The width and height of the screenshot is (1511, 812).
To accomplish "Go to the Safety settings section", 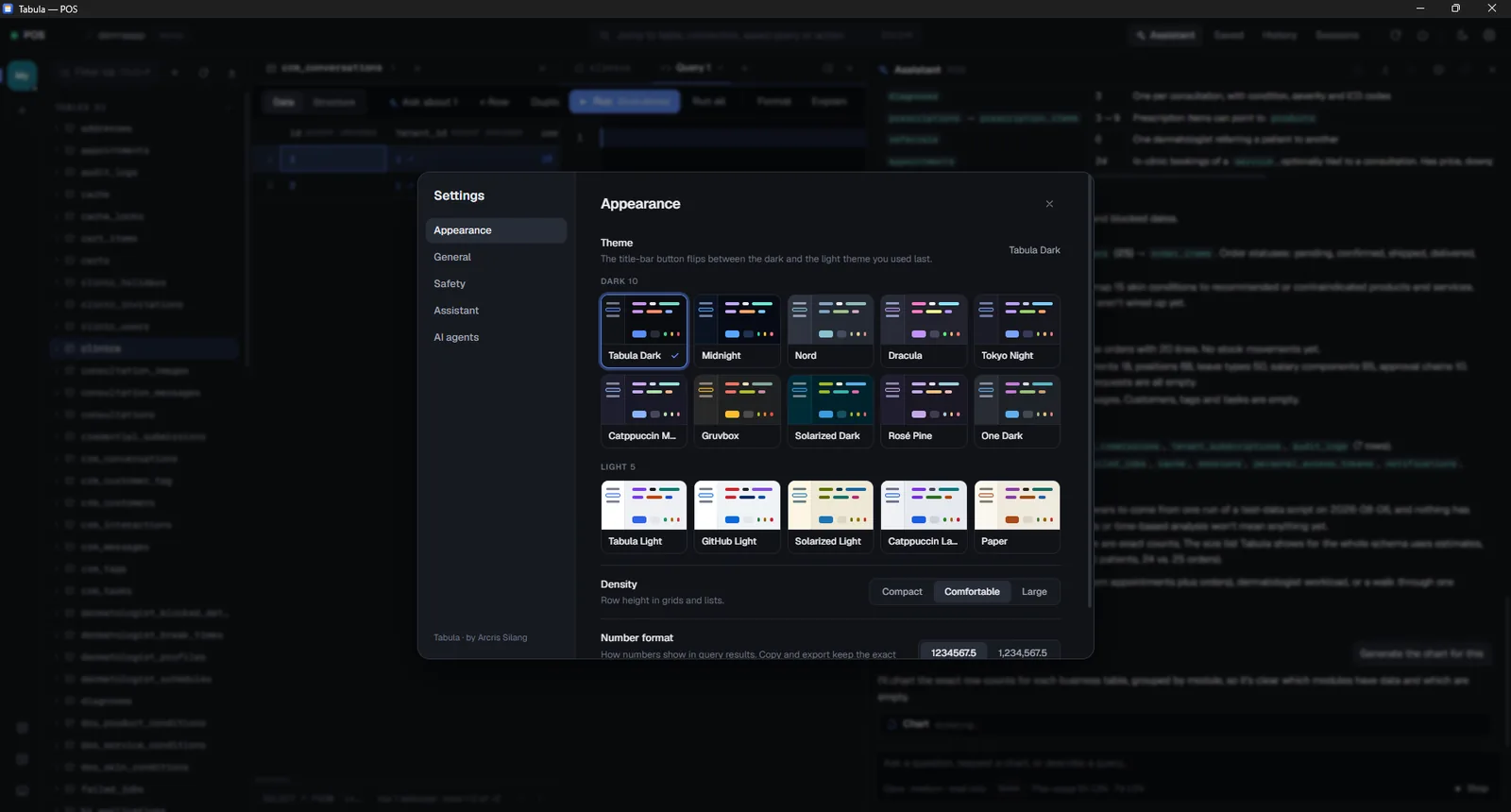I will point(496,283).
